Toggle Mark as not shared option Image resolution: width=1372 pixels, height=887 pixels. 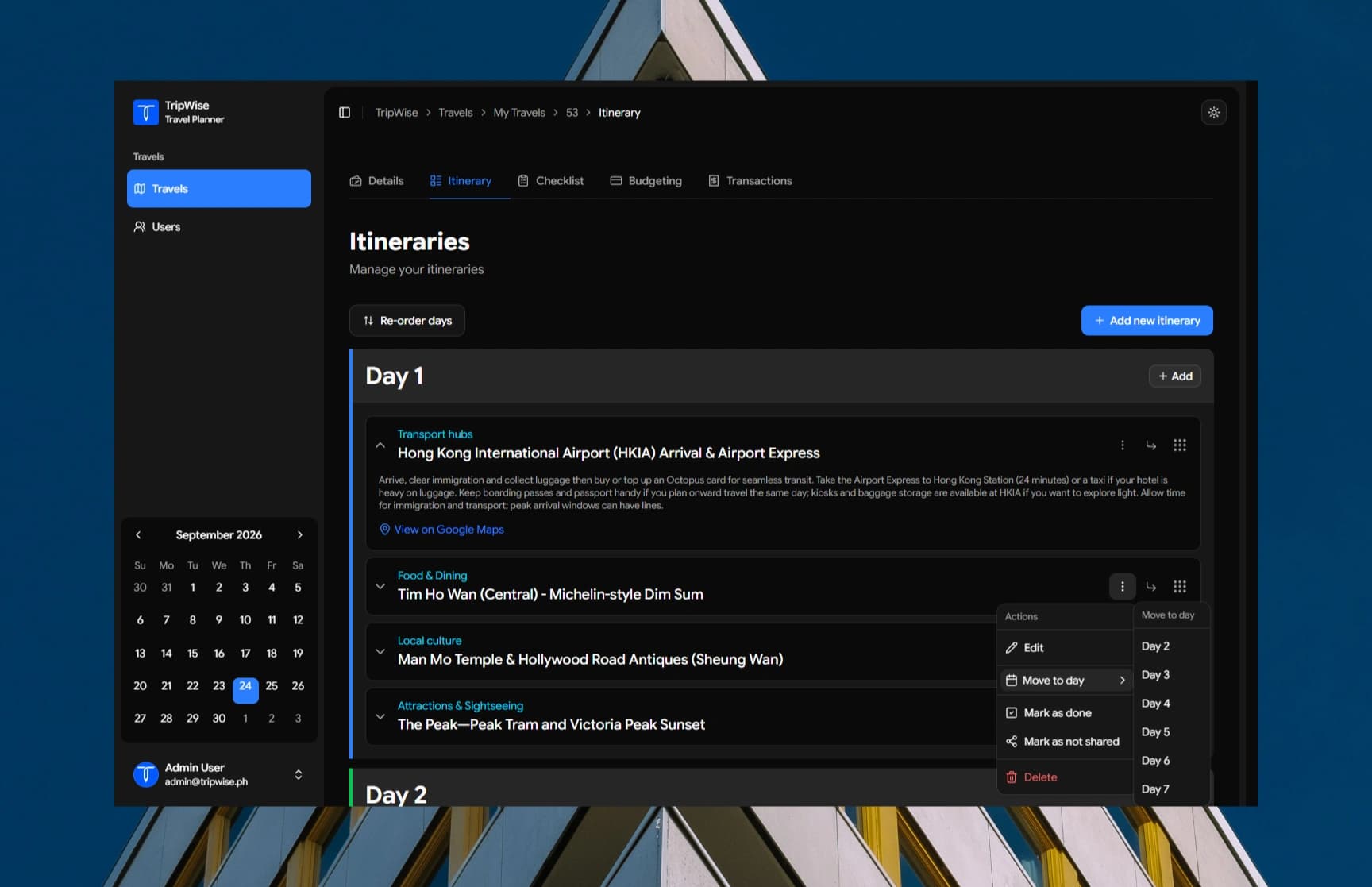1065,742
